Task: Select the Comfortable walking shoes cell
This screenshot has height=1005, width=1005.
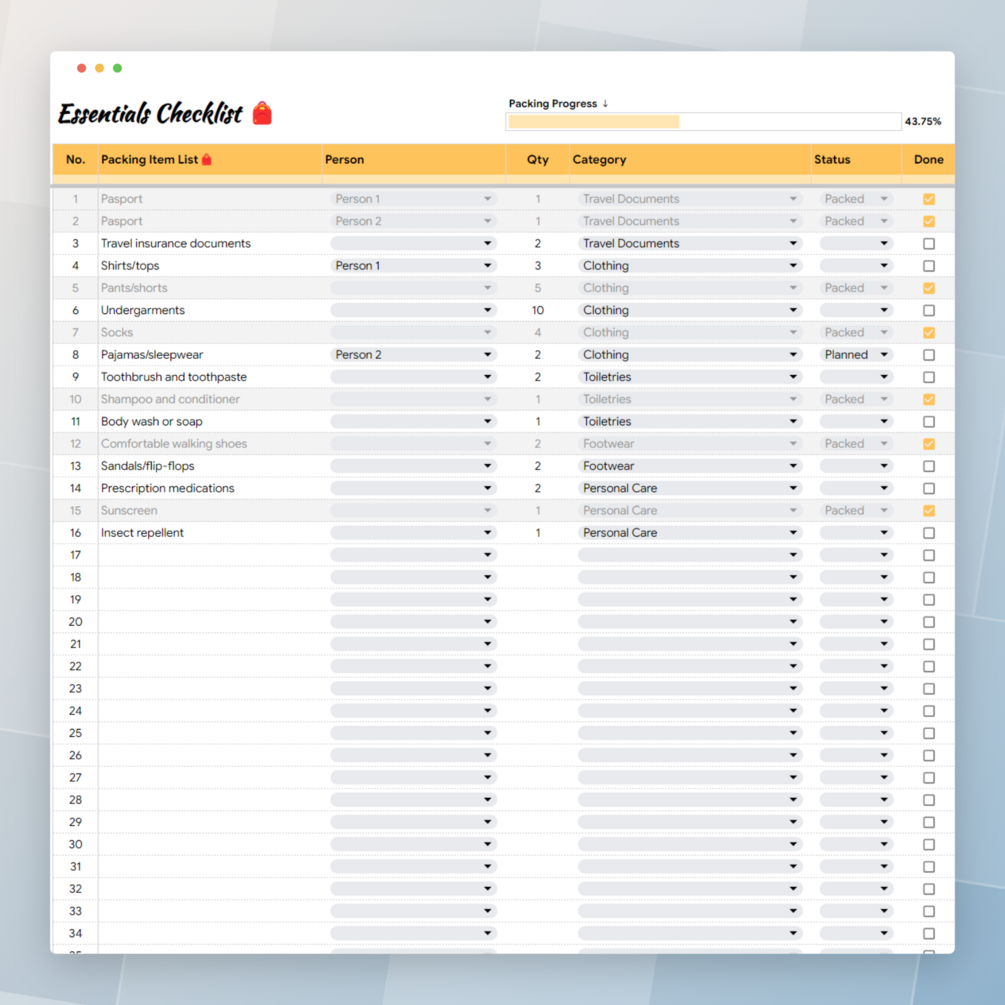Action: tap(210, 444)
